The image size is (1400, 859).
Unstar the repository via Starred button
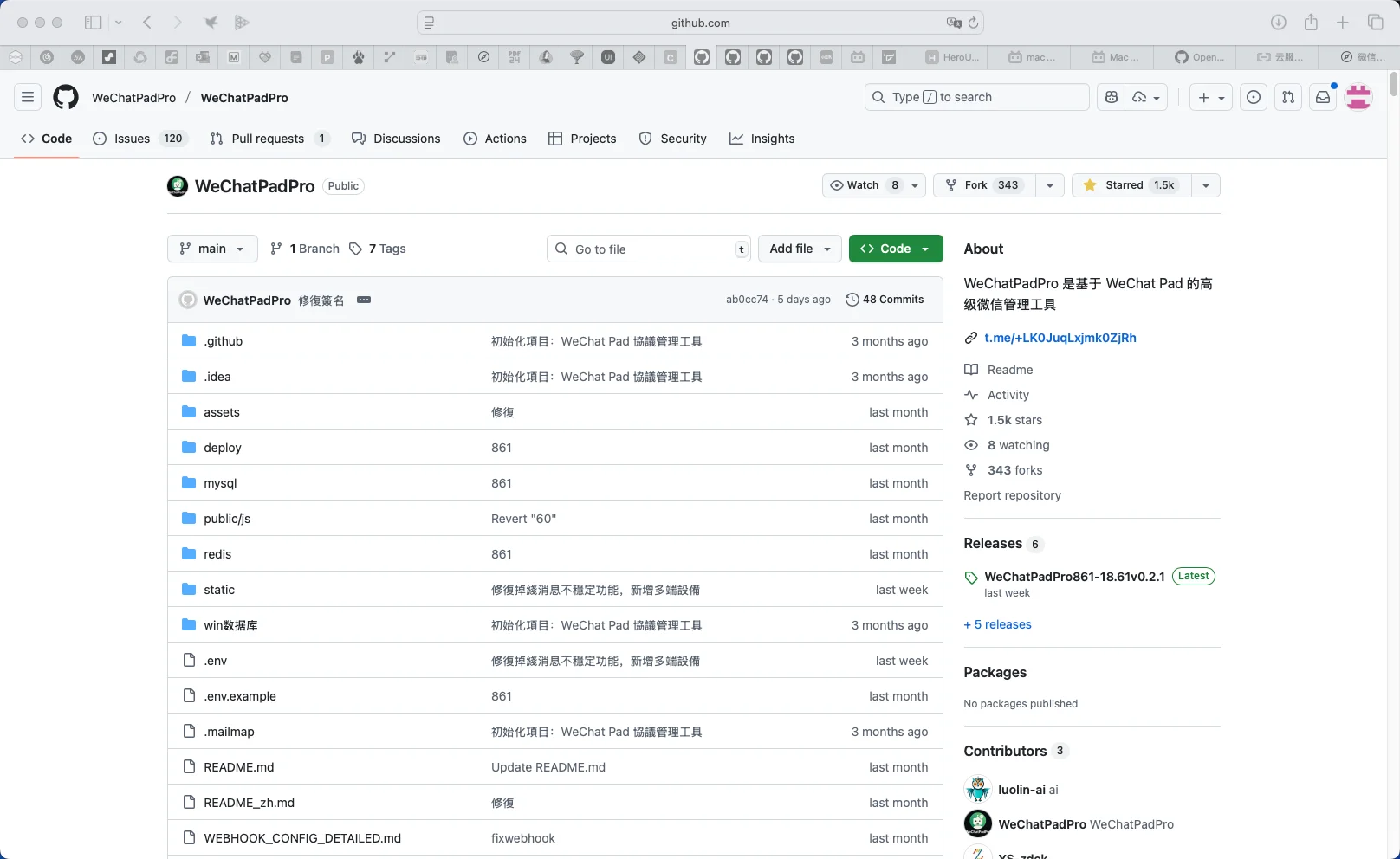click(1131, 185)
